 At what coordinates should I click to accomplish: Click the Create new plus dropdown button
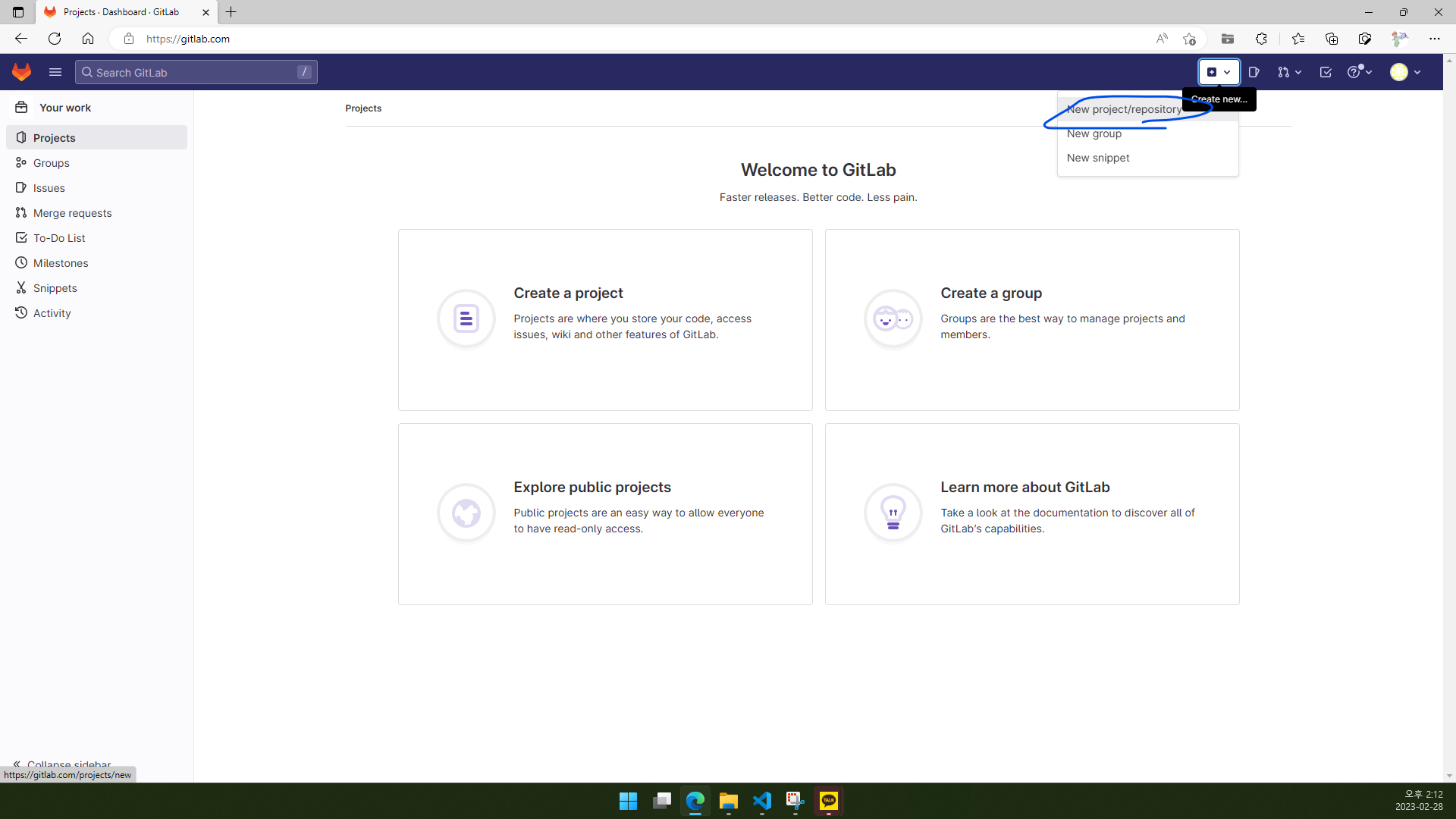point(1219,72)
